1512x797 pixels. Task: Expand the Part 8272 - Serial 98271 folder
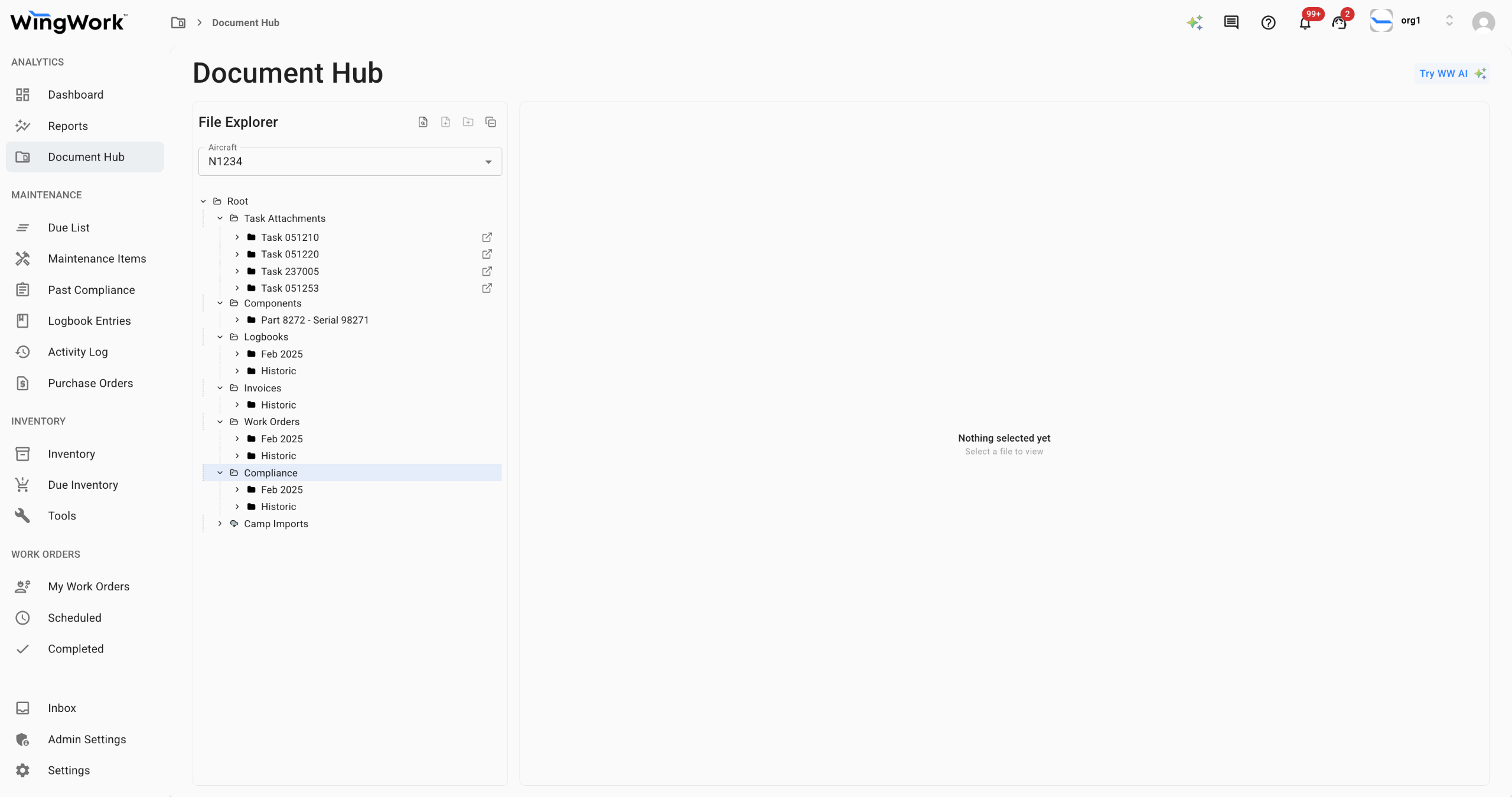(237, 320)
